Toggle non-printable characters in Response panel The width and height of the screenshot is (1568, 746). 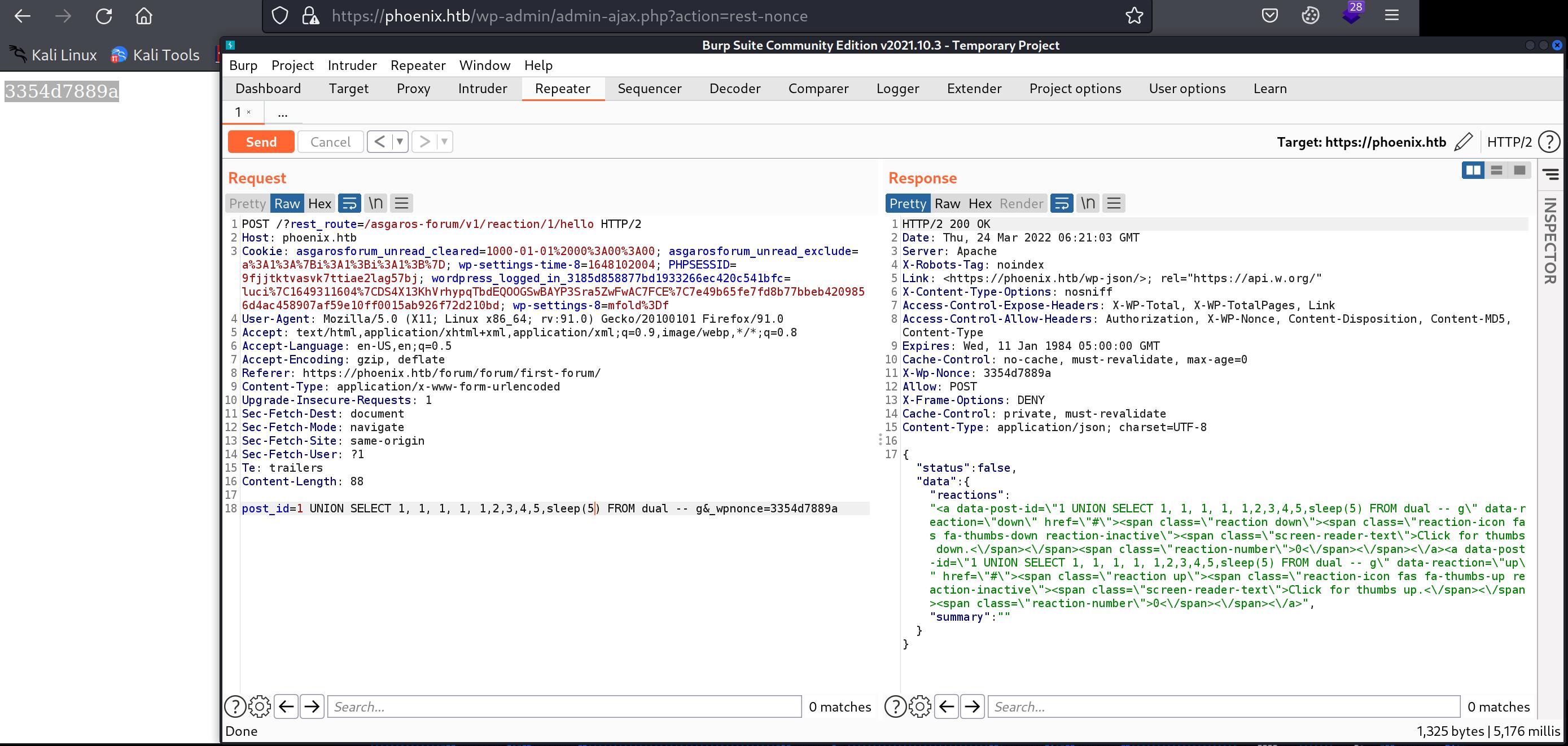1088,203
